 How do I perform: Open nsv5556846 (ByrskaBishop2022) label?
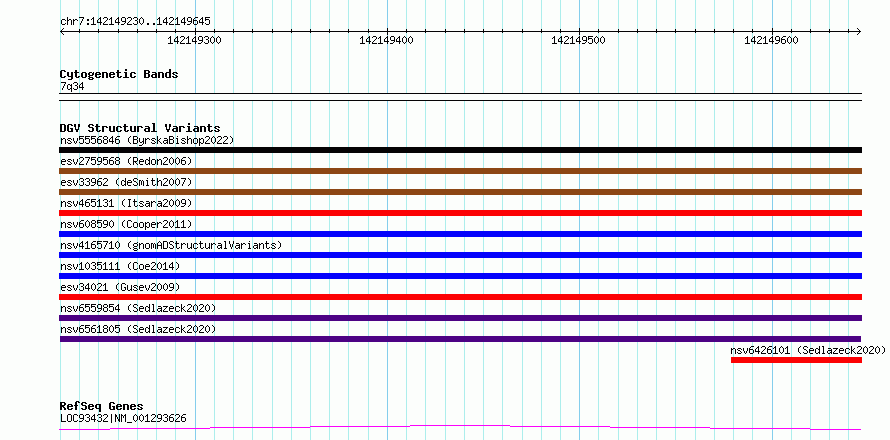pos(147,140)
